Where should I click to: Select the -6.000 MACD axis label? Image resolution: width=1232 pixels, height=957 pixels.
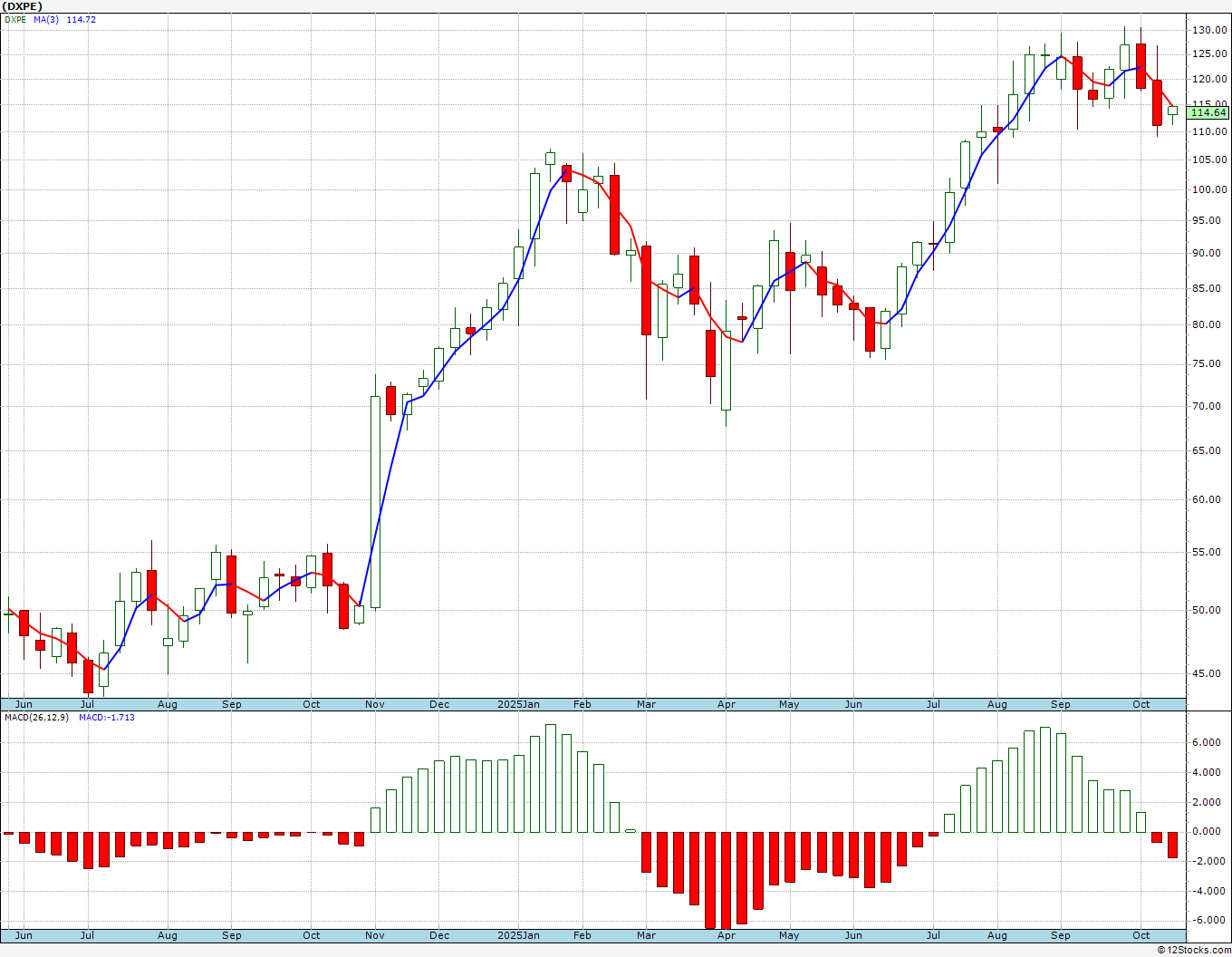click(1209, 920)
